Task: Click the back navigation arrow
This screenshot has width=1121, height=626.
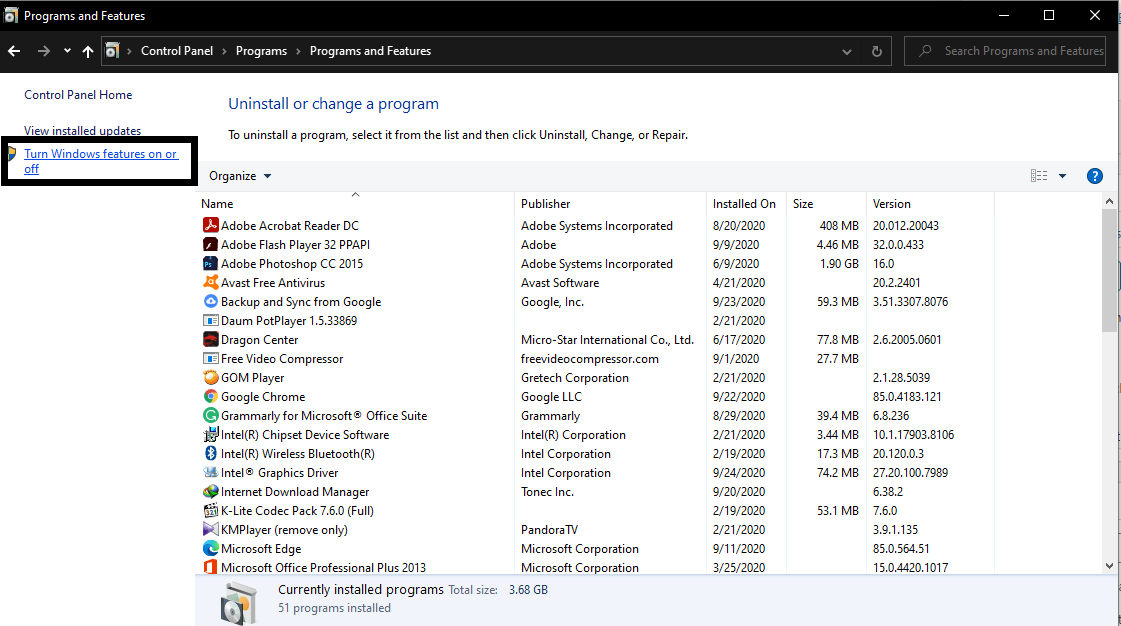Action: 13,51
